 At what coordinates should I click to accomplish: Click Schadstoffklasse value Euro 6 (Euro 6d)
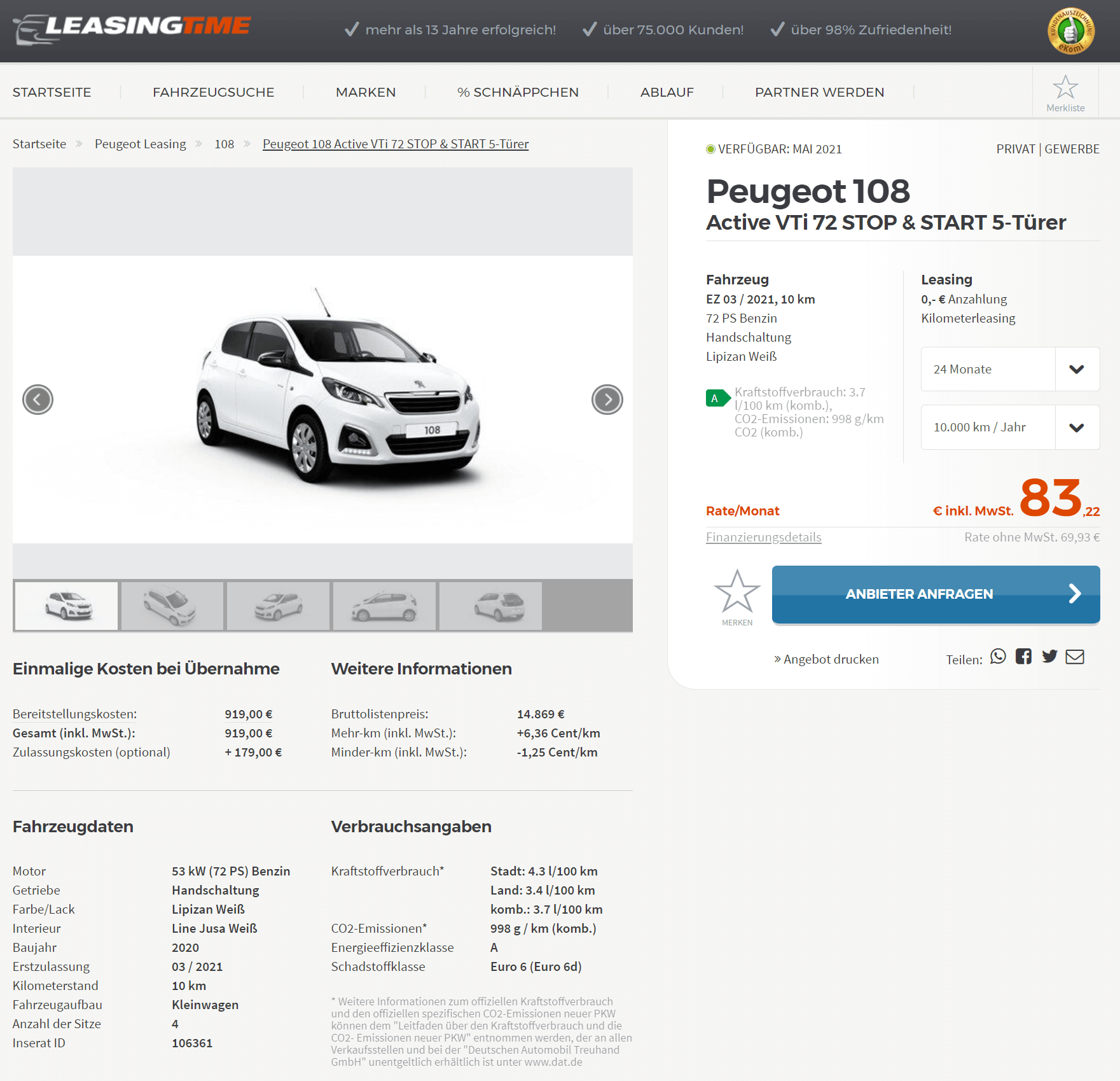coord(536,966)
